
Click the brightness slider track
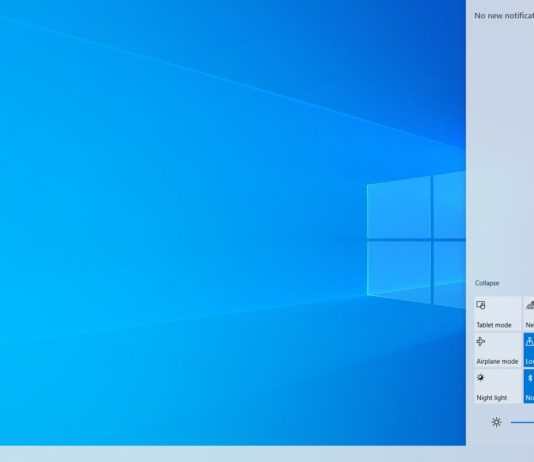[x=522, y=423]
